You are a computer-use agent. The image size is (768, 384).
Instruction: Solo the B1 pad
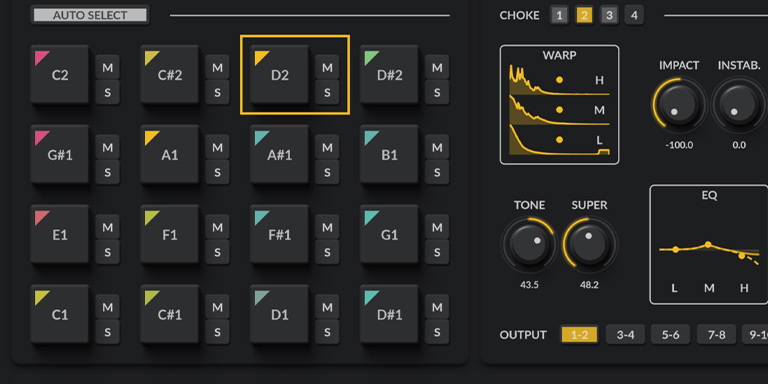[x=437, y=172]
